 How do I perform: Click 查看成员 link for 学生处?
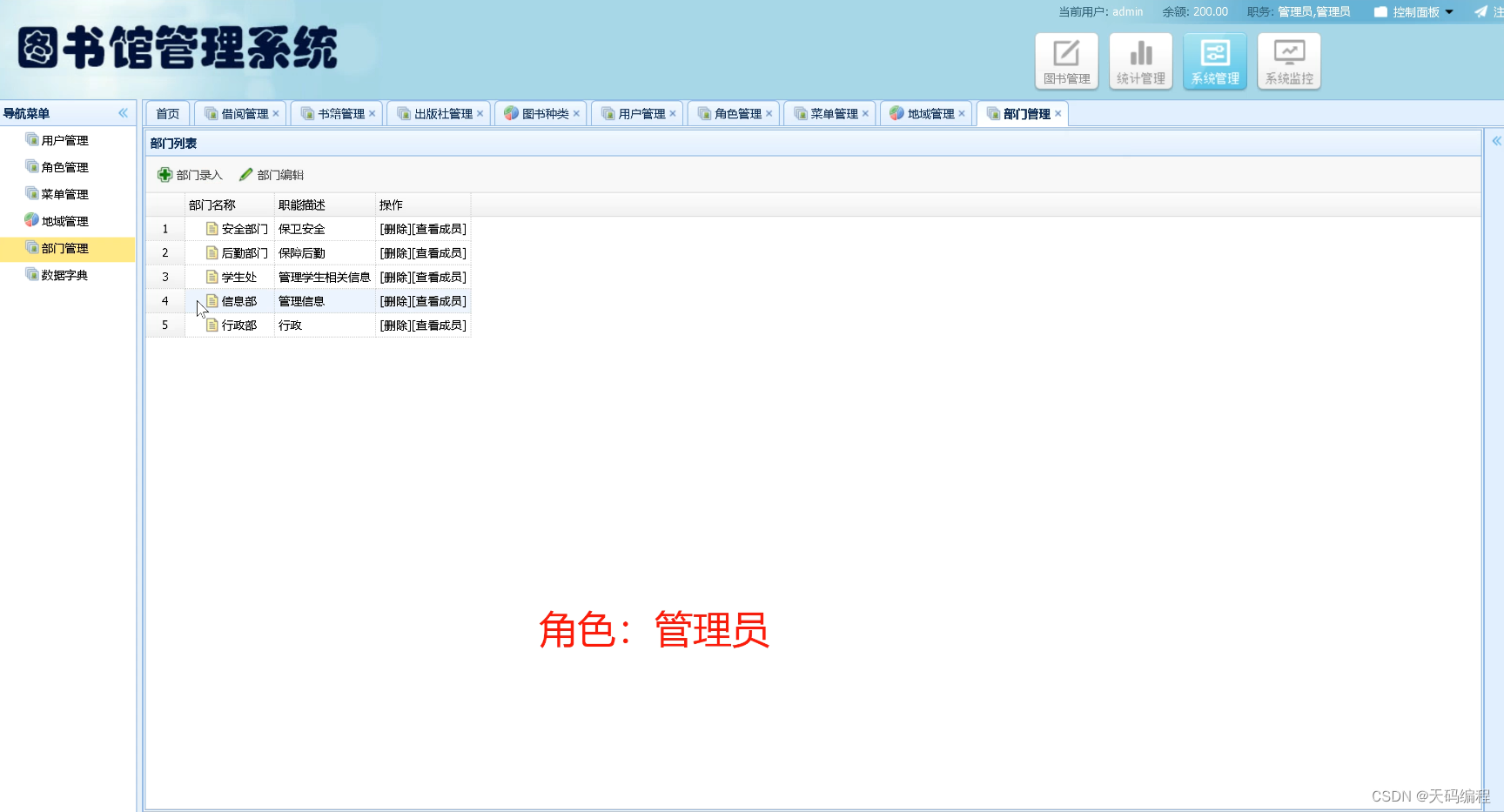click(439, 277)
